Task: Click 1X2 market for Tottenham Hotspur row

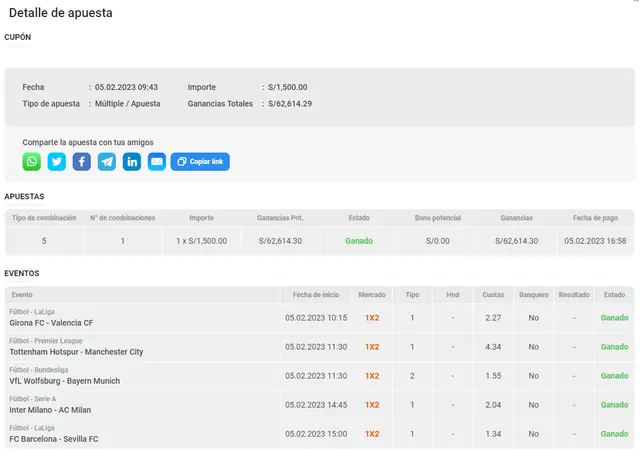Action: point(372,347)
